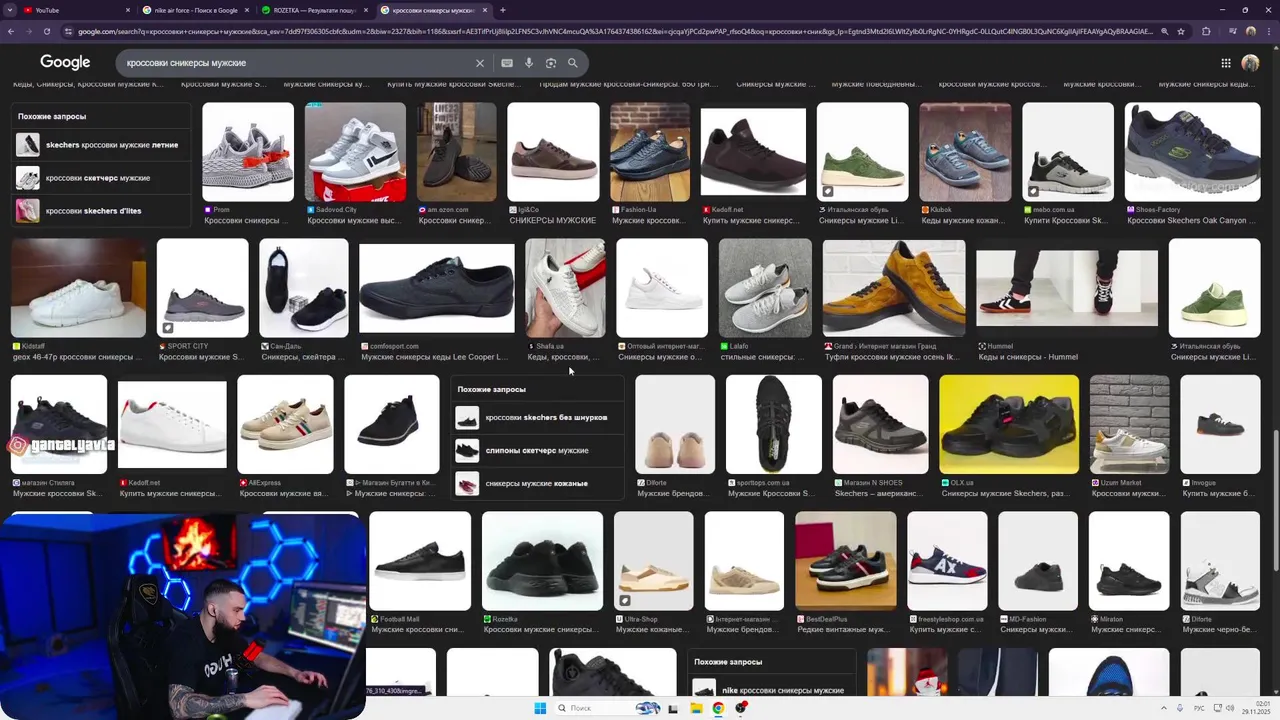Select related query skechers кроссовки мужские летние
Image resolution: width=1280 pixels, height=720 pixels.
100,145
